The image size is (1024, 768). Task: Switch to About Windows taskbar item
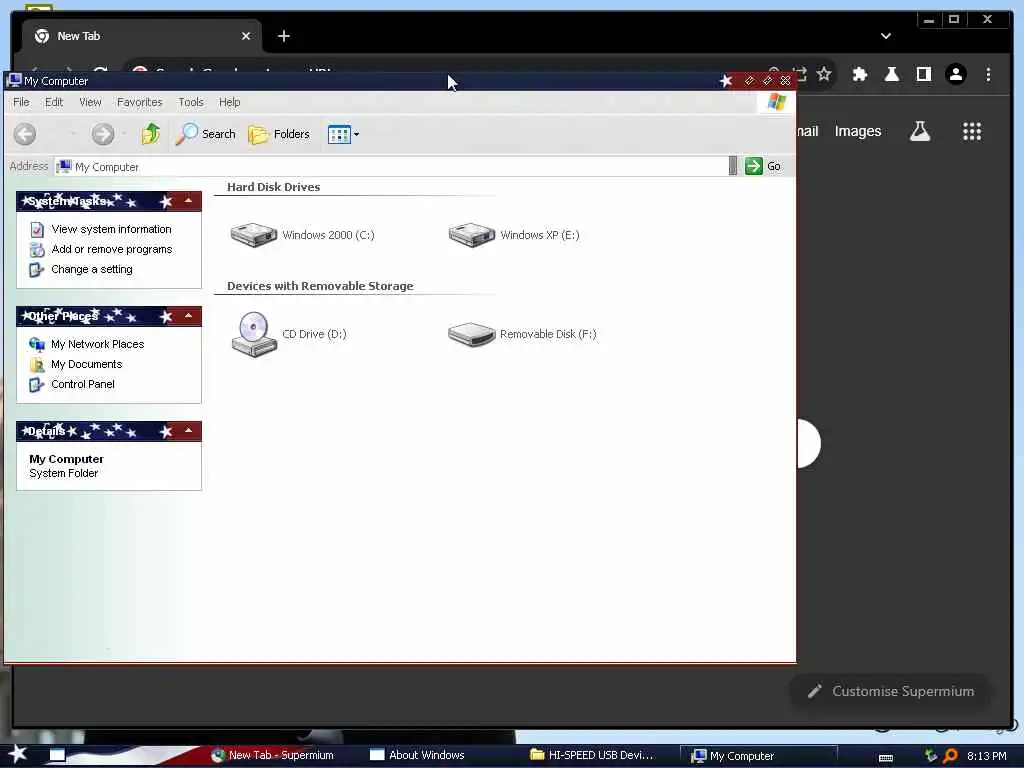pos(417,755)
